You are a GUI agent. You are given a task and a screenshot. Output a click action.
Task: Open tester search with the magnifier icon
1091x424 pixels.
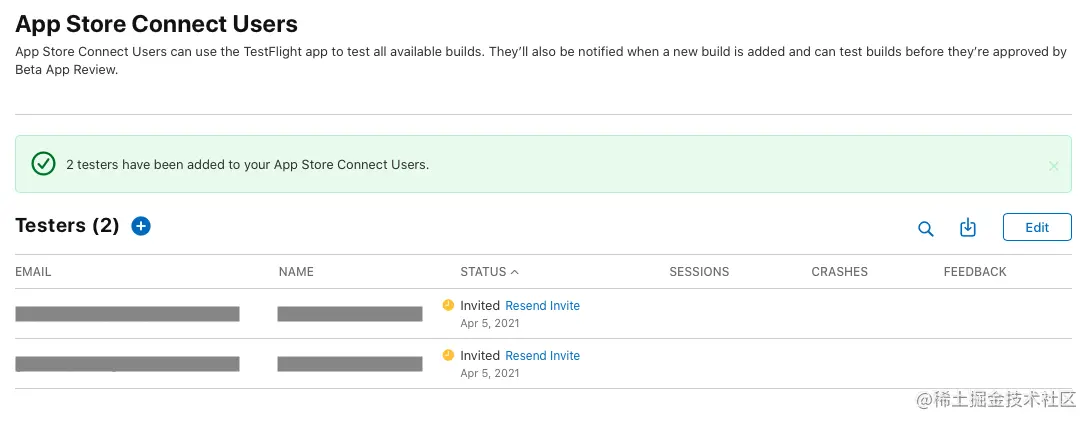pyautogui.click(x=925, y=228)
